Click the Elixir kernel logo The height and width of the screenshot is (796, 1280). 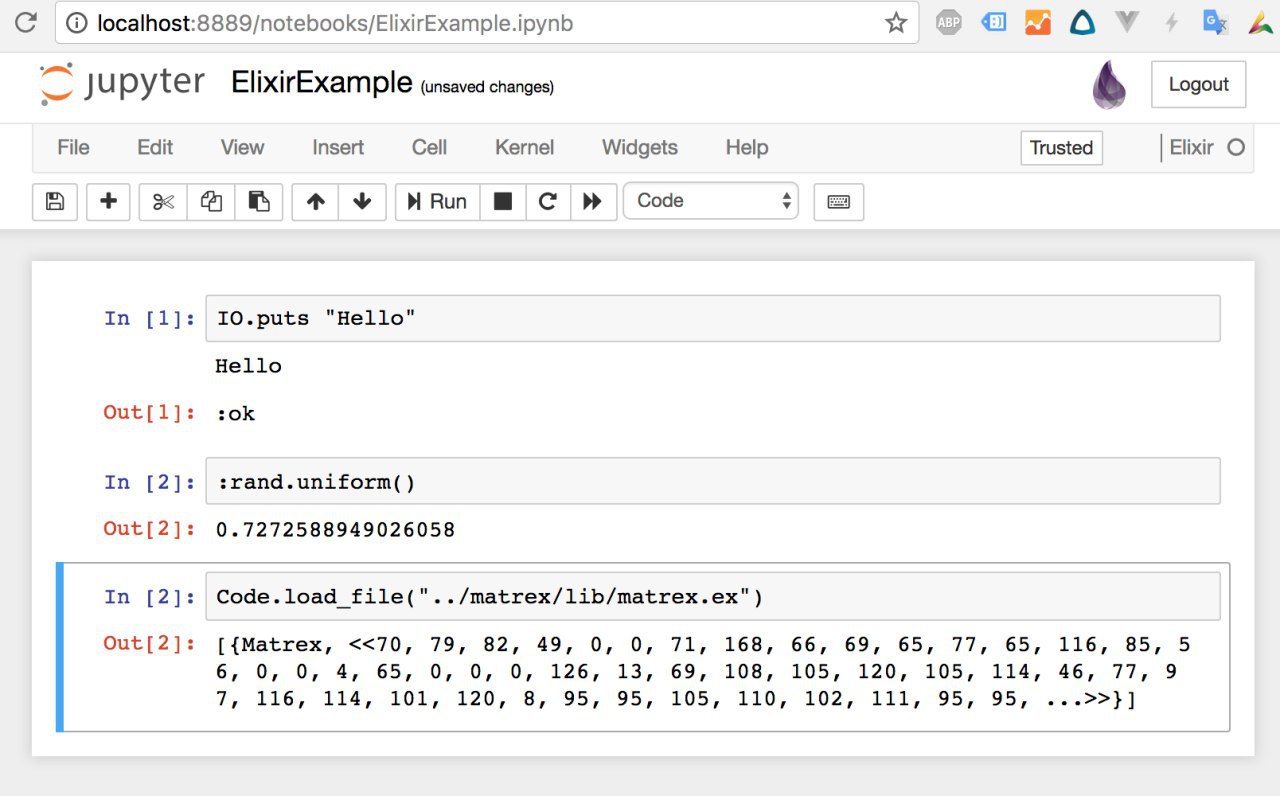[1108, 84]
